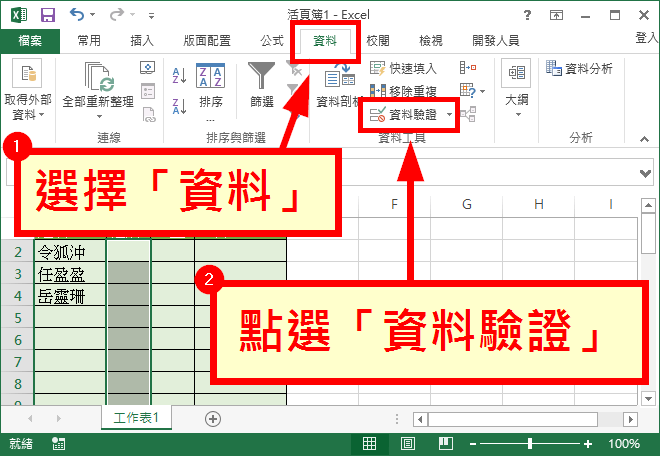Image resolution: width=660 pixels, height=456 pixels.
Task: Click the Redo arrow icon
Action: [x=116, y=15]
